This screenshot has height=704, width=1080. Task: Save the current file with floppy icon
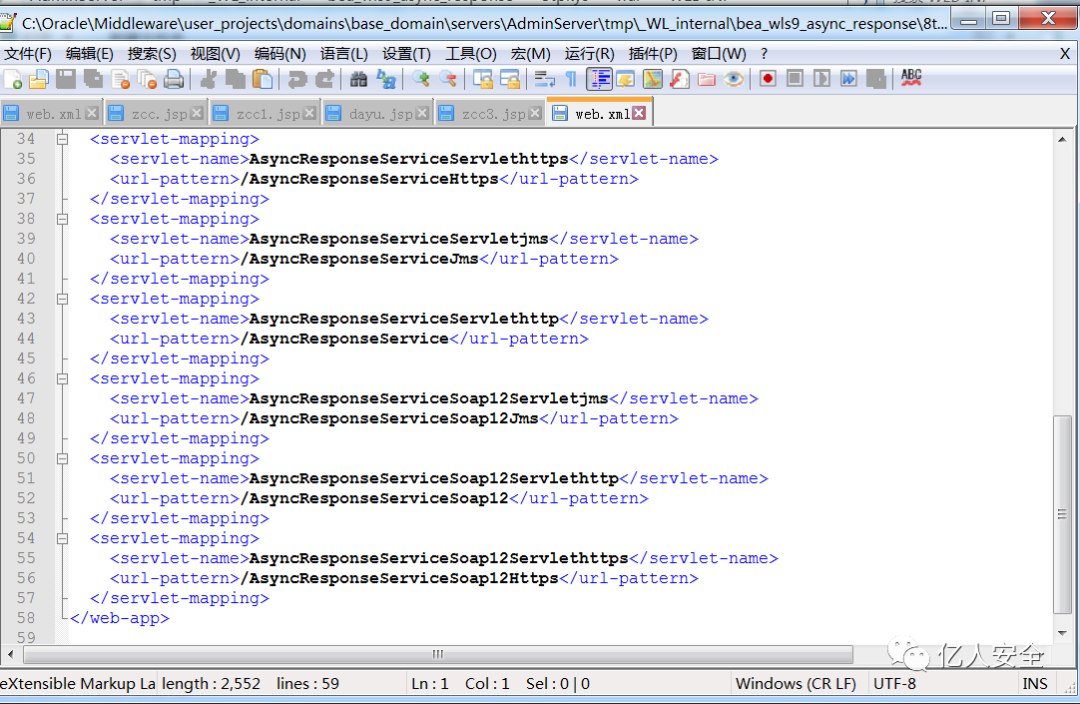click(66, 79)
